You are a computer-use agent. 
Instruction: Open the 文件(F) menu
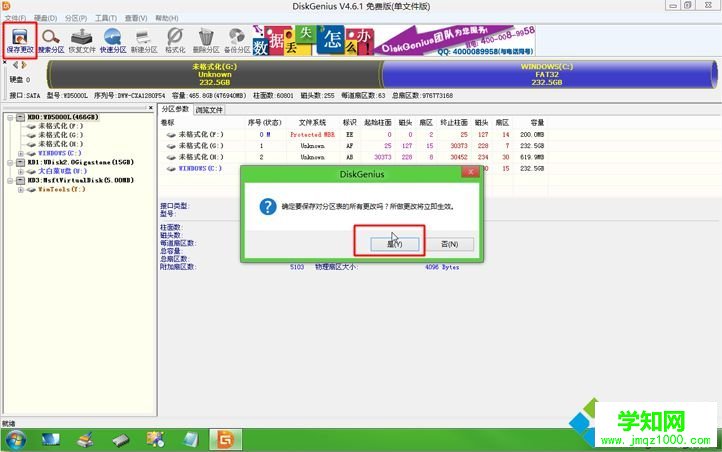(x=15, y=18)
